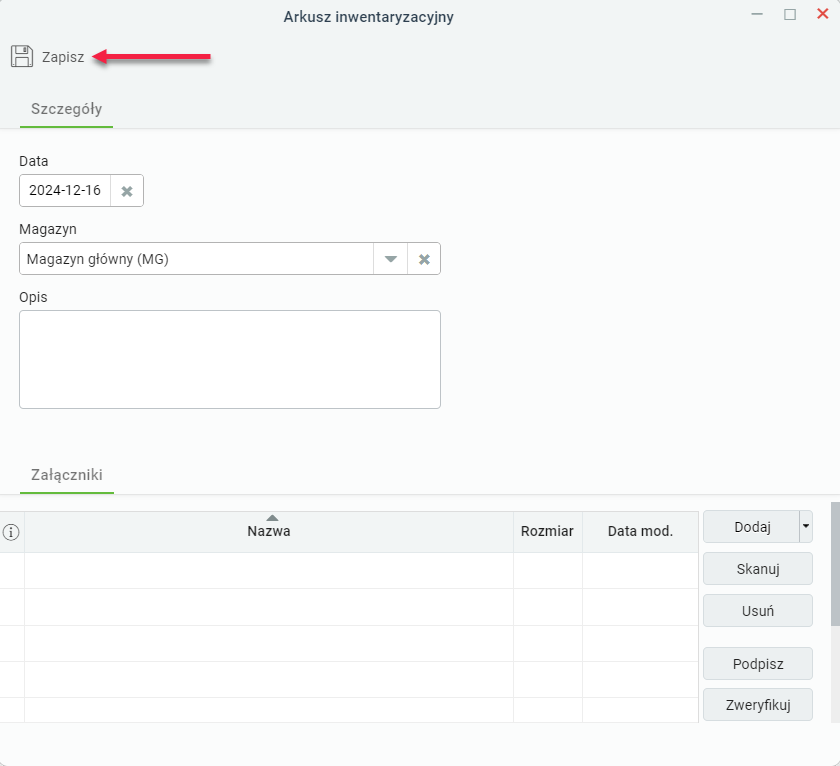Minimize the Arkusz inwentaryzacyjny window

coord(757,14)
